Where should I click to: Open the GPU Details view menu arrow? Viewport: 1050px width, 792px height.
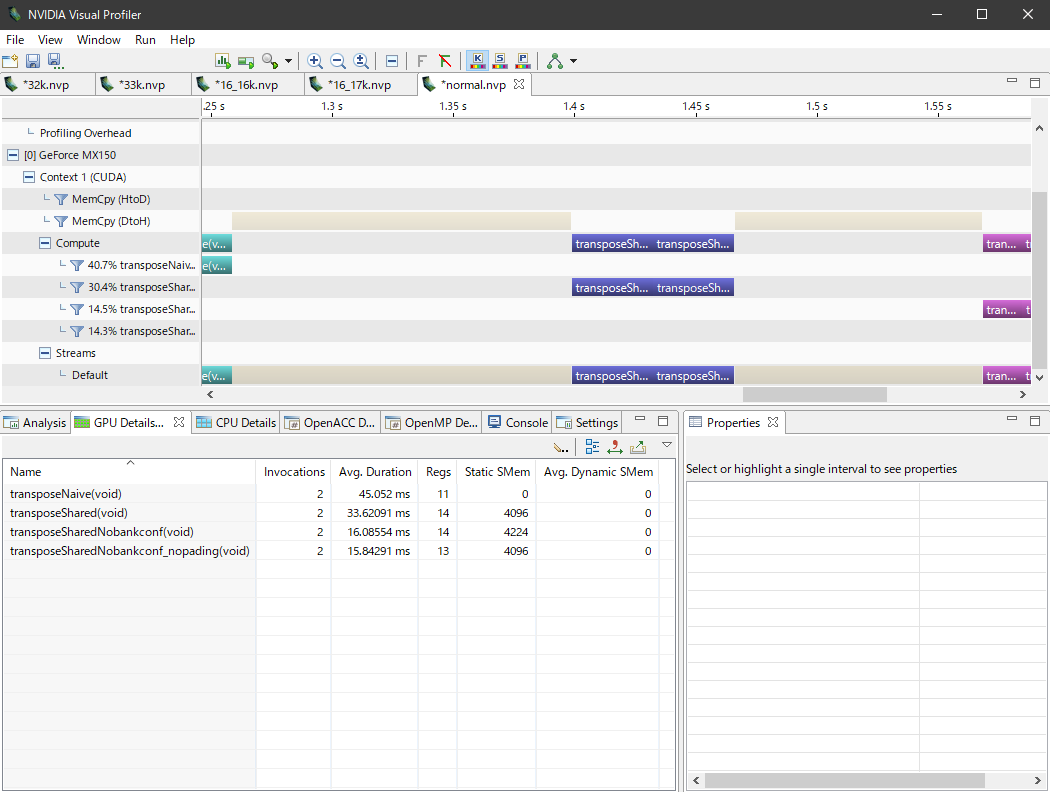667,445
